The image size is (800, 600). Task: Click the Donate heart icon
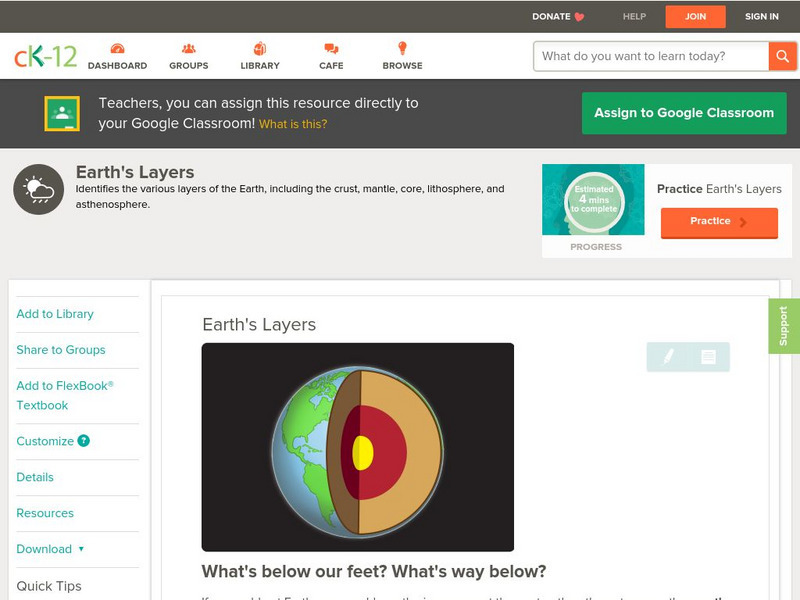point(579,17)
